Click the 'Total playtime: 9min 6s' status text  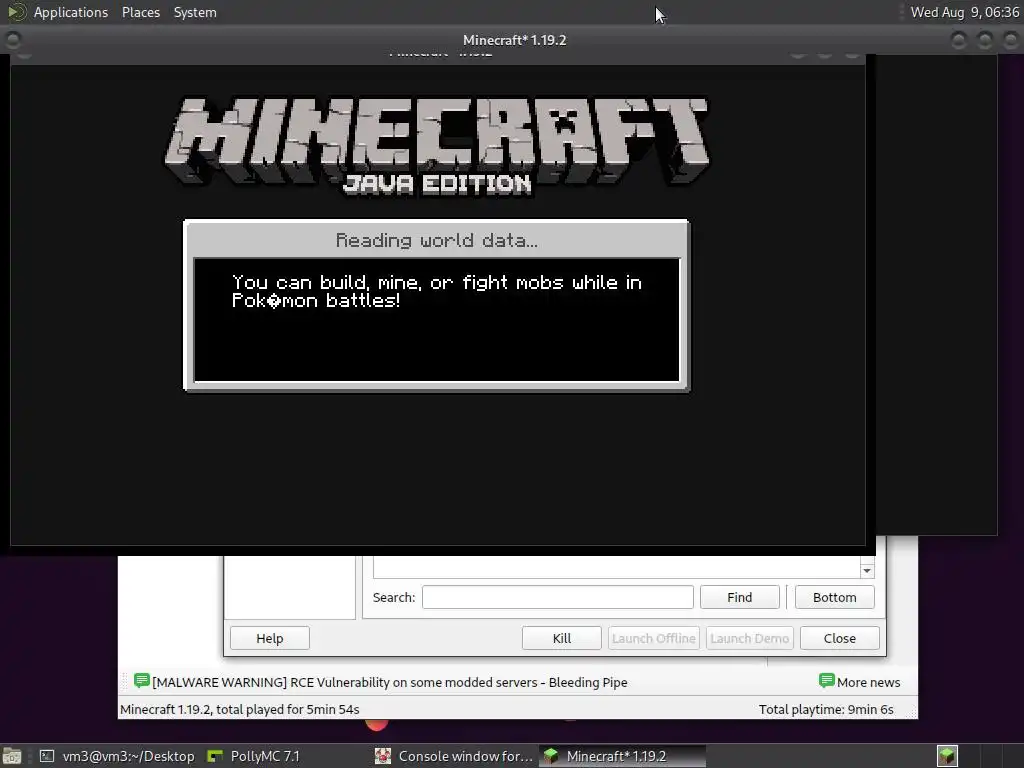826,709
